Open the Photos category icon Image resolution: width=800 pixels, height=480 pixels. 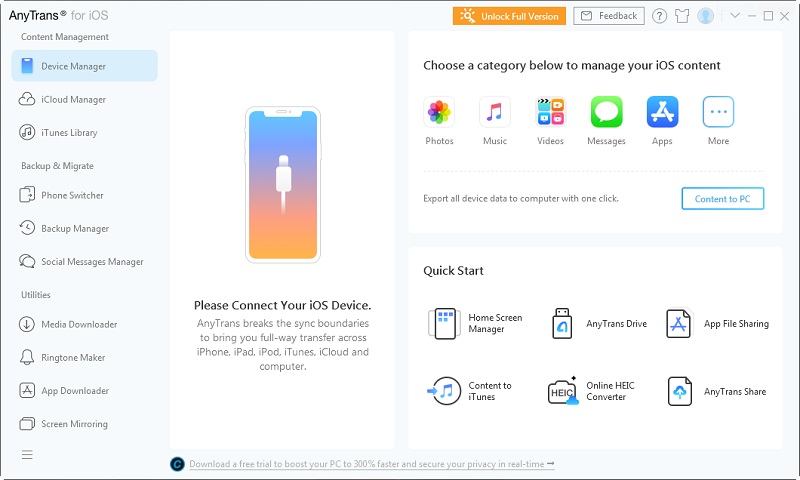(439, 112)
